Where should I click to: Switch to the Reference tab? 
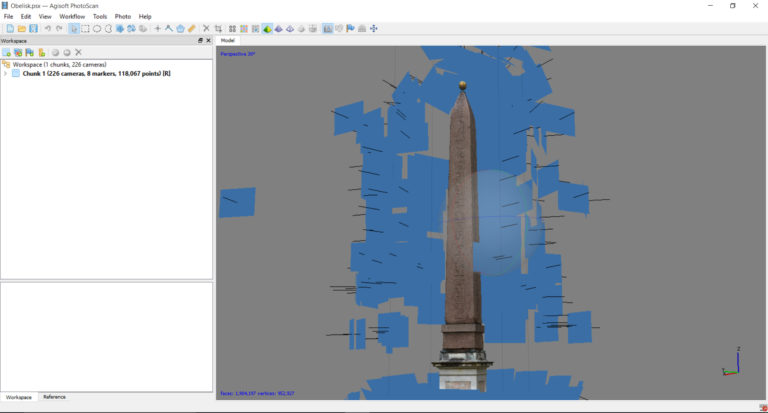tap(54, 397)
